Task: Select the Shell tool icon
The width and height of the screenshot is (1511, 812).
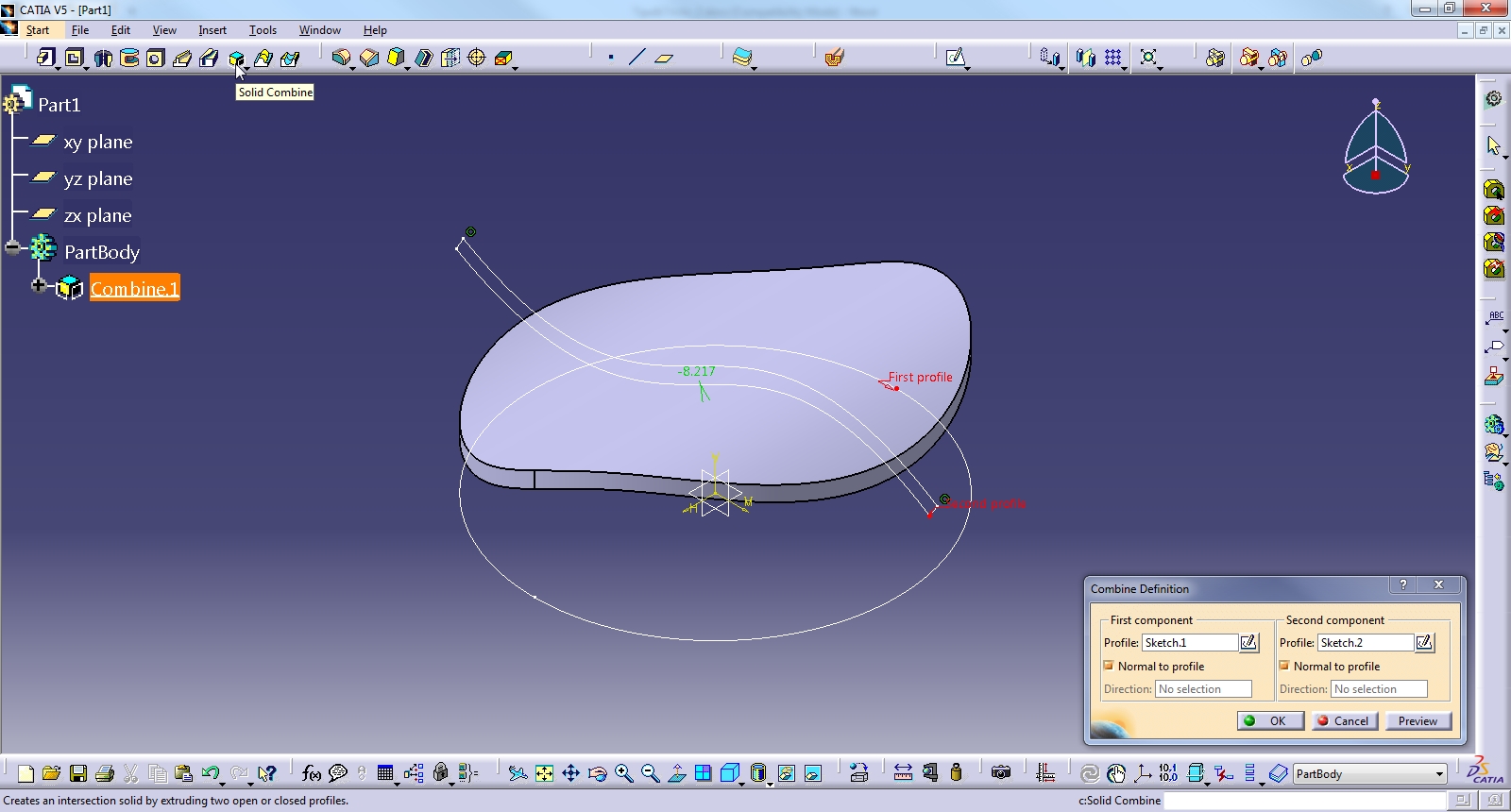Action: click(x=424, y=58)
